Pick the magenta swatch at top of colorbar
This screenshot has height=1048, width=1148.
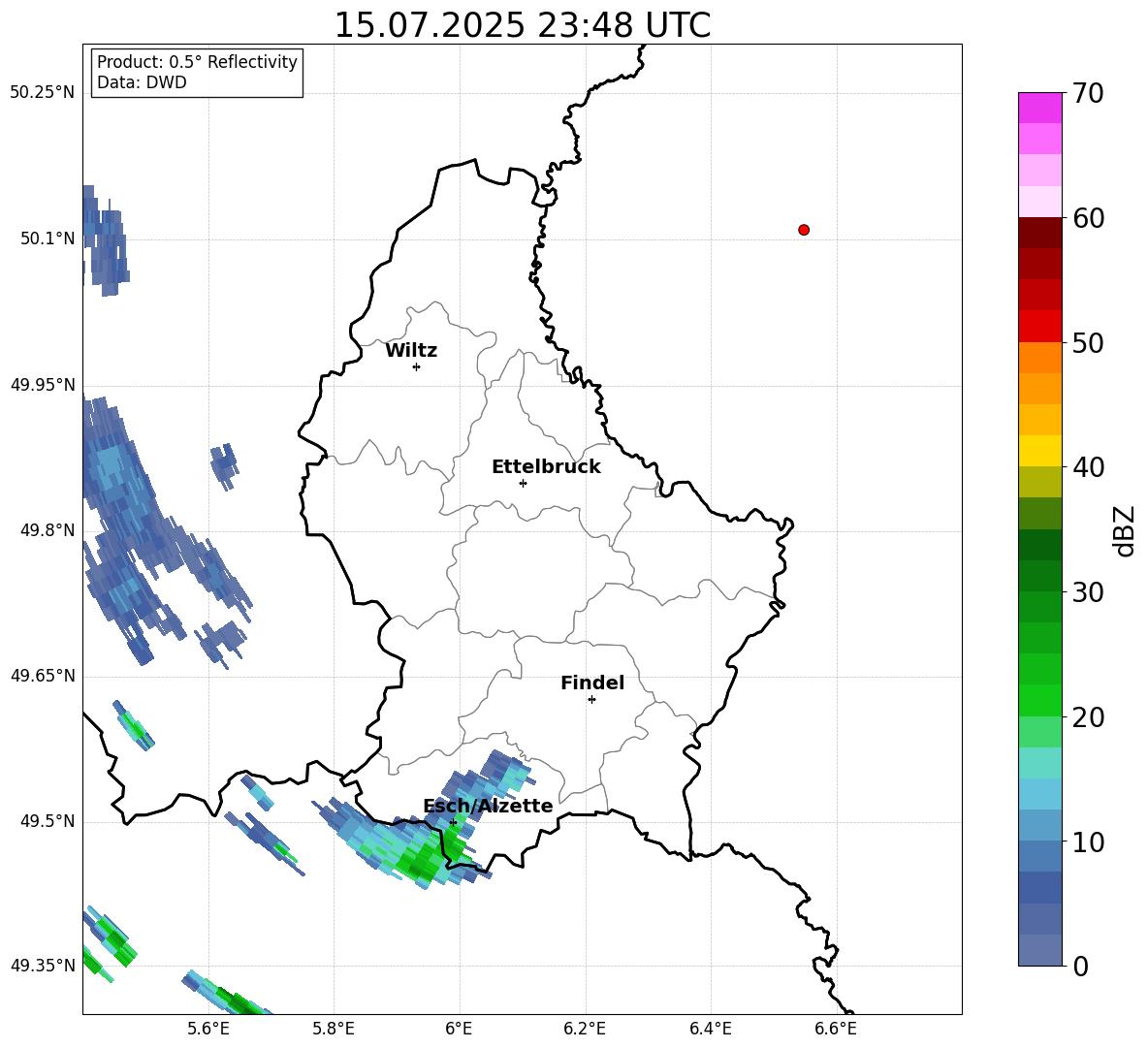pos(1039,108)
